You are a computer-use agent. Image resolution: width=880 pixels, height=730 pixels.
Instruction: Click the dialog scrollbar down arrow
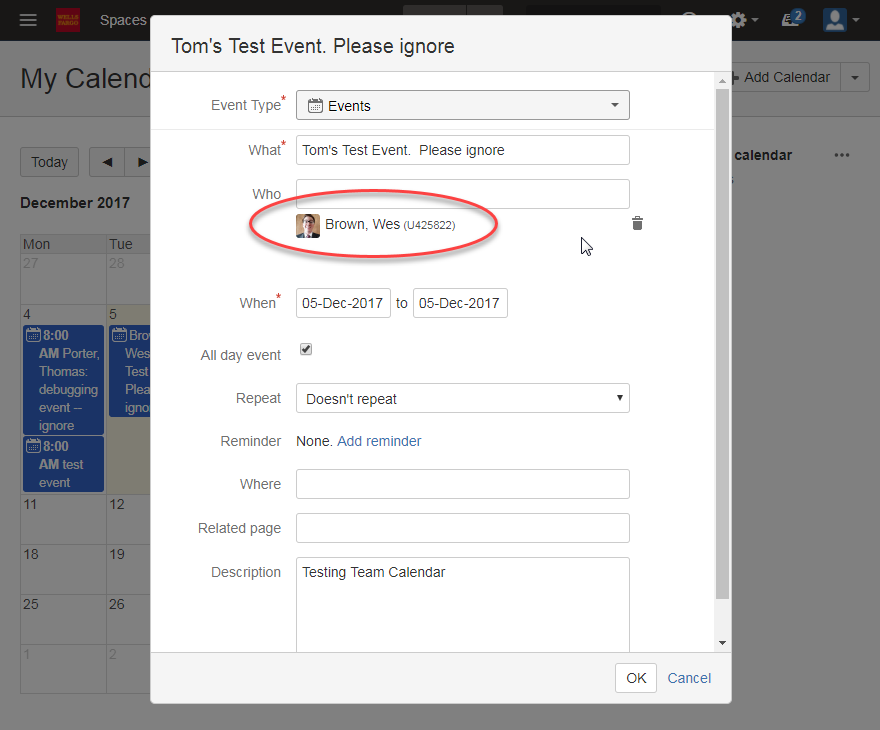(x=722, y=643)
